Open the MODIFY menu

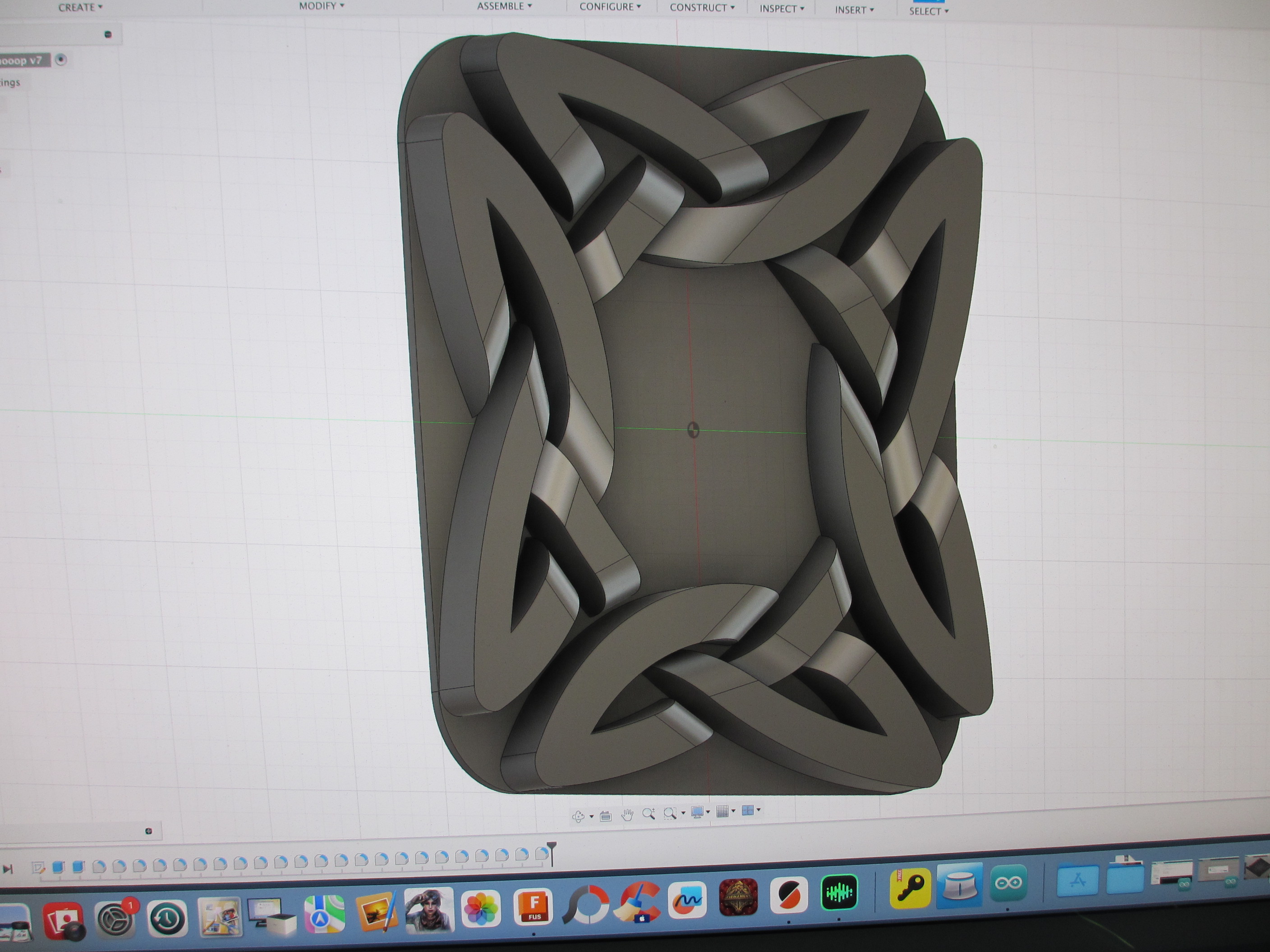322,6
